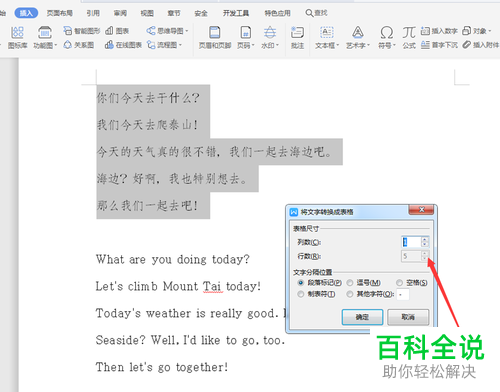
Task: Click 插入数字 insert number
Action: pyautogui.click(x=439, y=31)
